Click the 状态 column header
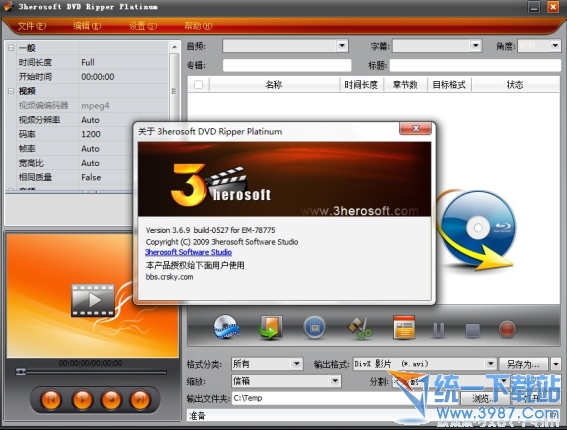Image resolution: width=567 pixels, height=430 pixels. [515, 85]
